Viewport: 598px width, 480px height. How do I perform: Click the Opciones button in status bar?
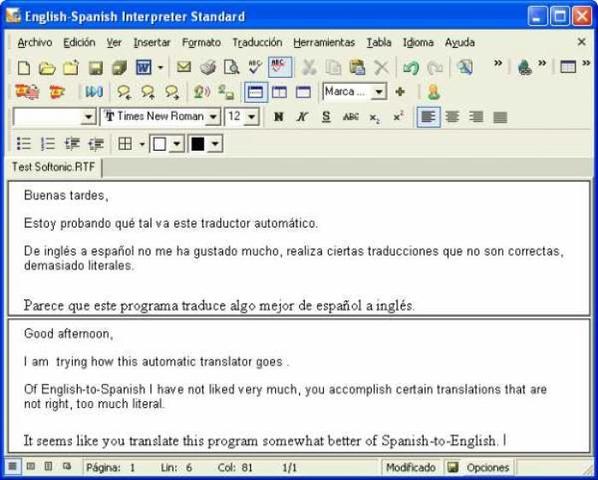tap(478, 467)
